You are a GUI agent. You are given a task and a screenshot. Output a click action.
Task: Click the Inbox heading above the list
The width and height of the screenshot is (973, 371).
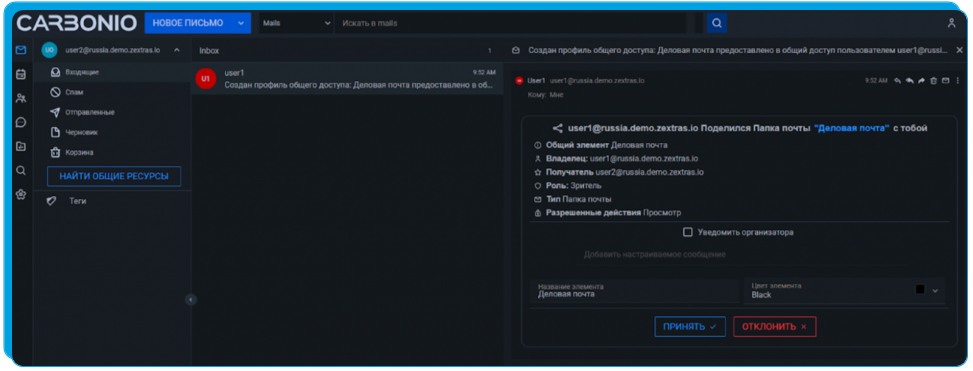coord(209,51)
